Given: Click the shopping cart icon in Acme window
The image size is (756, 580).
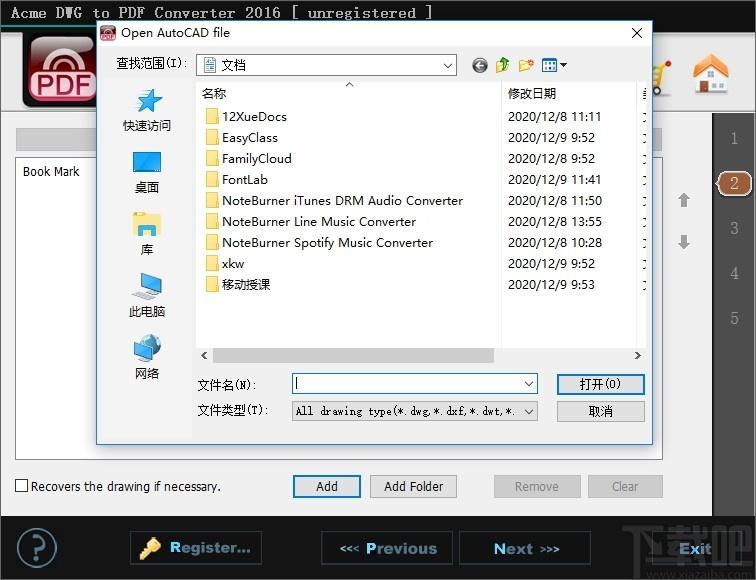Looking at the screenshot, I should [661, 77].
